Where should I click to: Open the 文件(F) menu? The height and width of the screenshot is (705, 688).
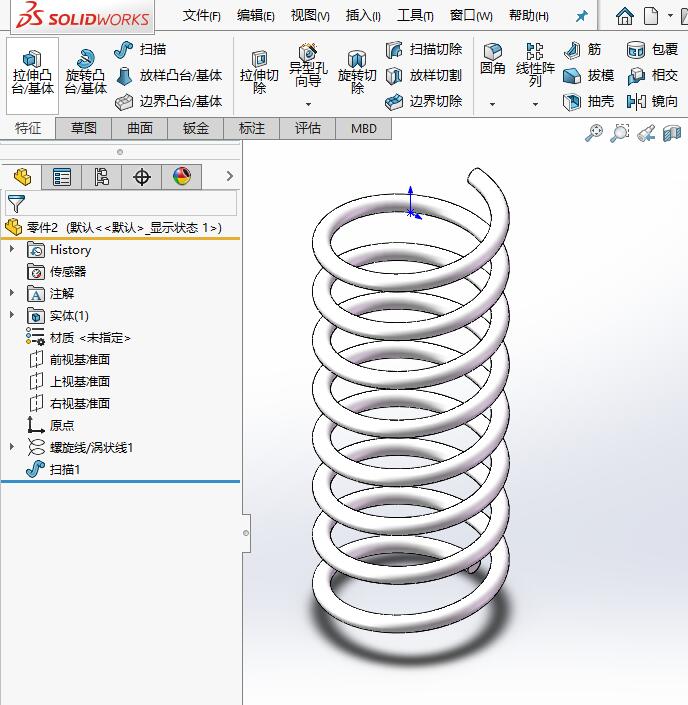[202, 16]
